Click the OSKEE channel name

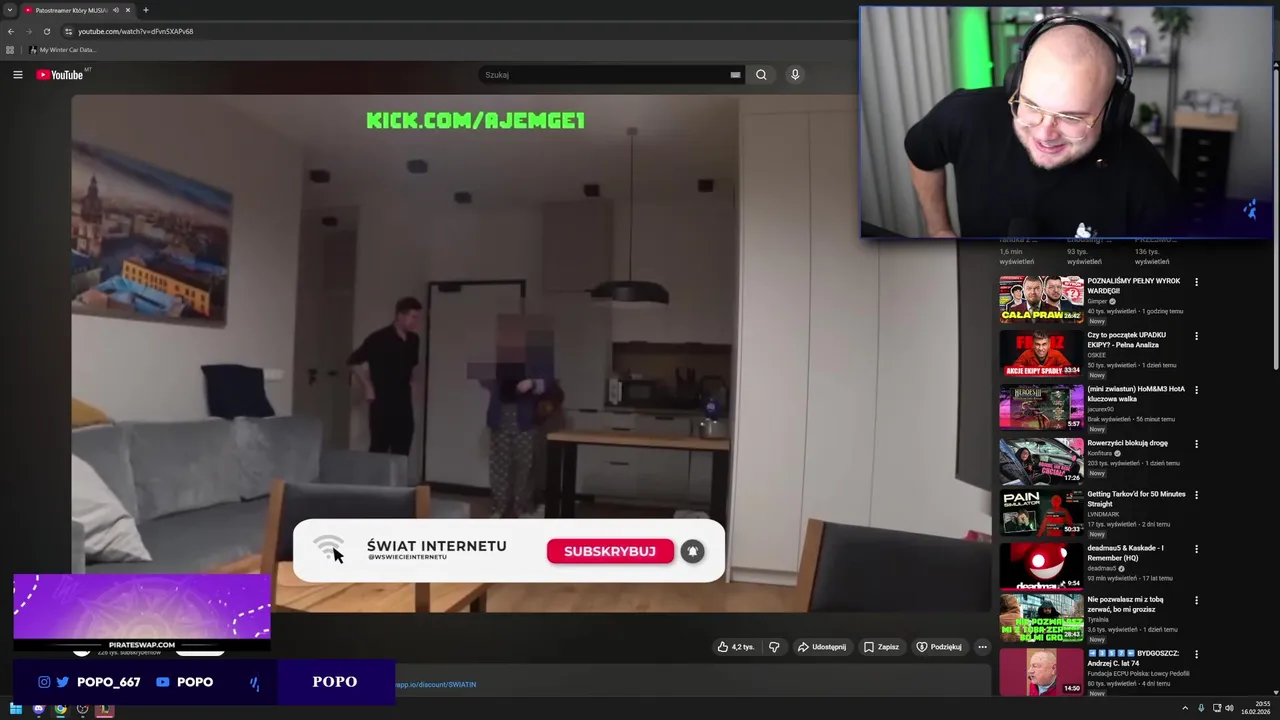point(1096,355)
